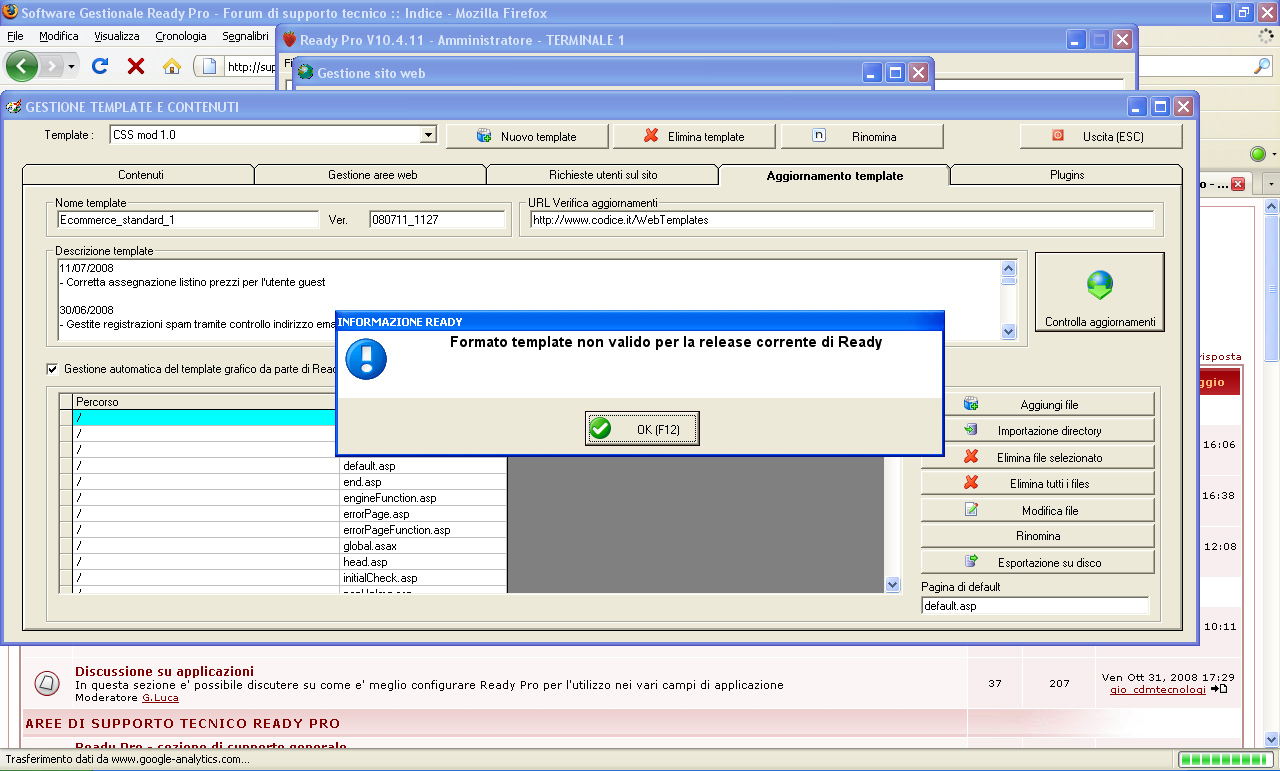The height and width of the screenshot is (771, 1280).
Task: Select the Aggiornamento template tab
Action: tap(834, 175)
